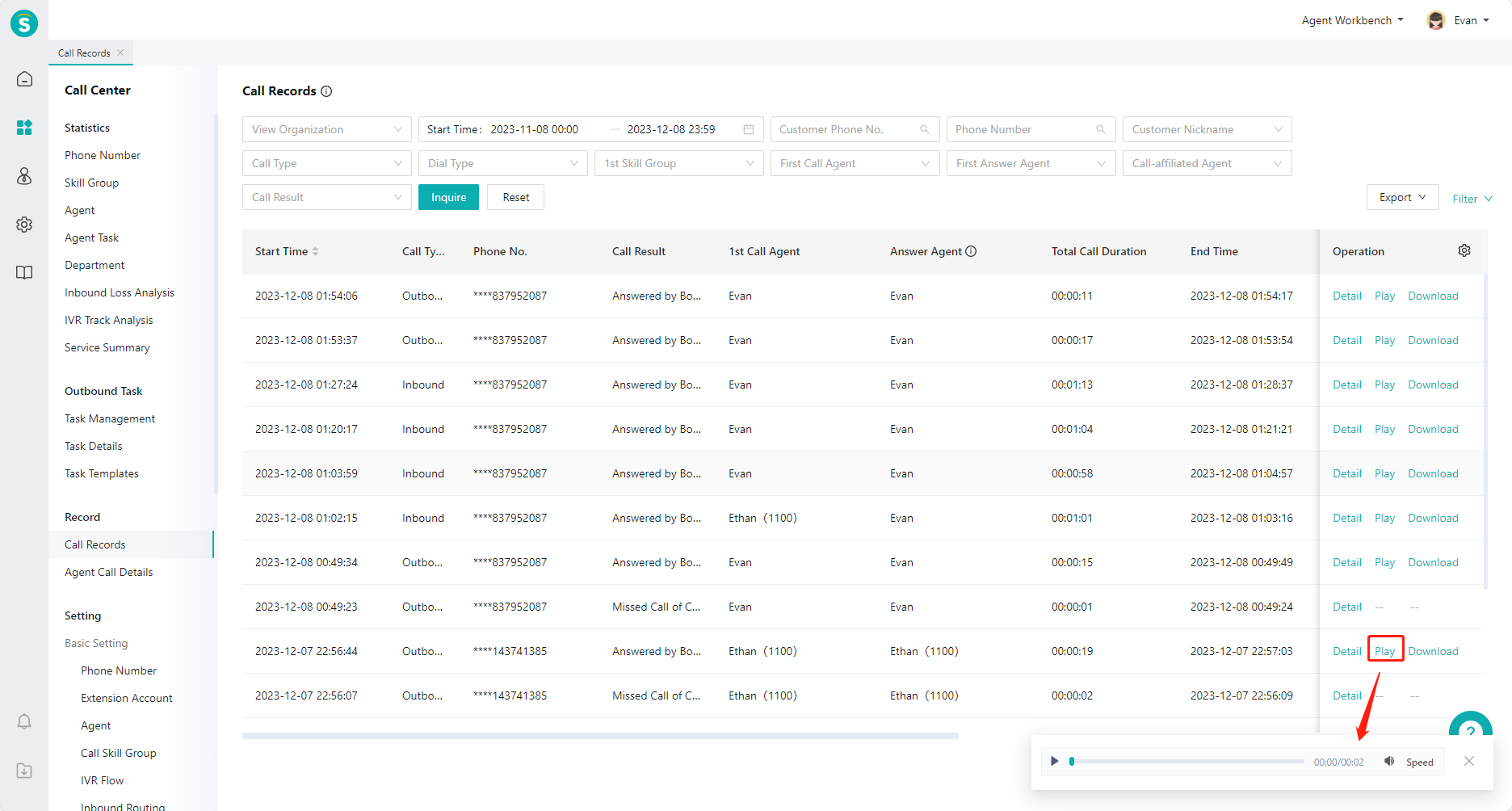Sort by Start Time column arrows
Screen dimensions: 1512x811
tap(316, 251)
